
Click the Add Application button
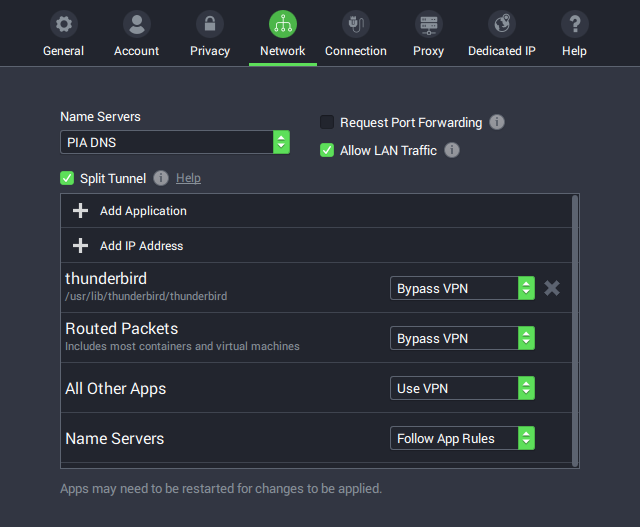click(143, 211)
